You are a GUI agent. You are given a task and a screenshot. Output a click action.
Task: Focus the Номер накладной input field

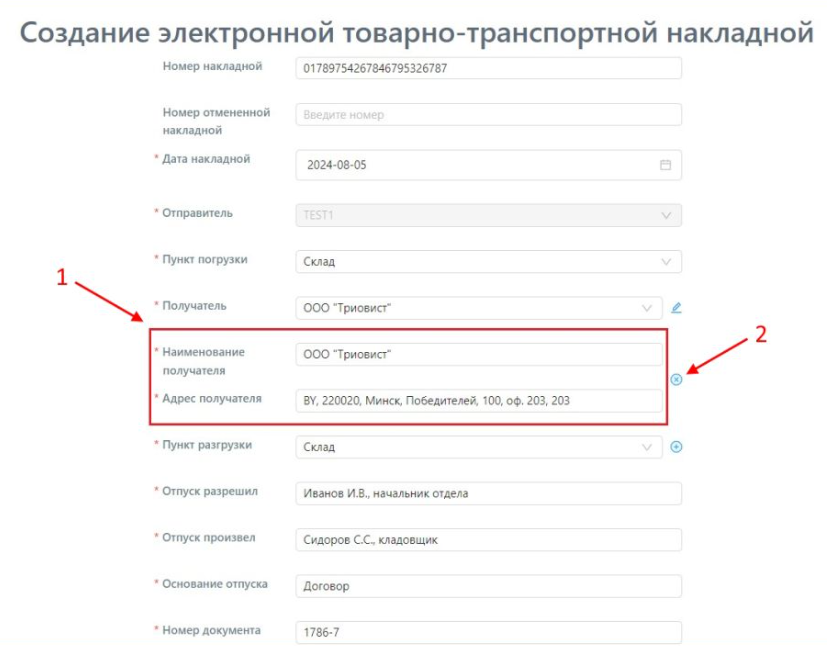point(488,68)
